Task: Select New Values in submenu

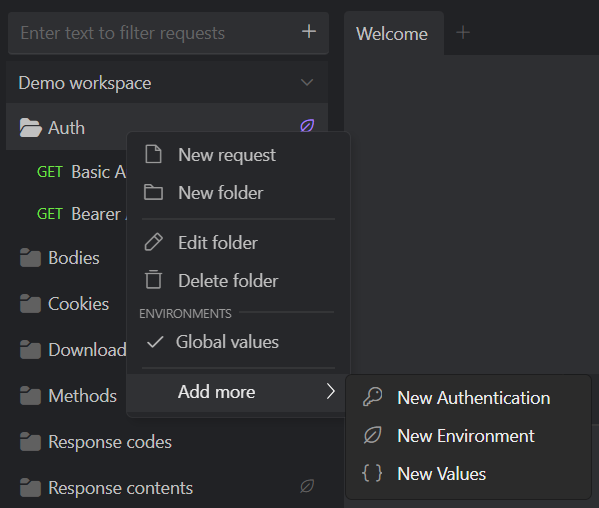Action: (468, 473)
